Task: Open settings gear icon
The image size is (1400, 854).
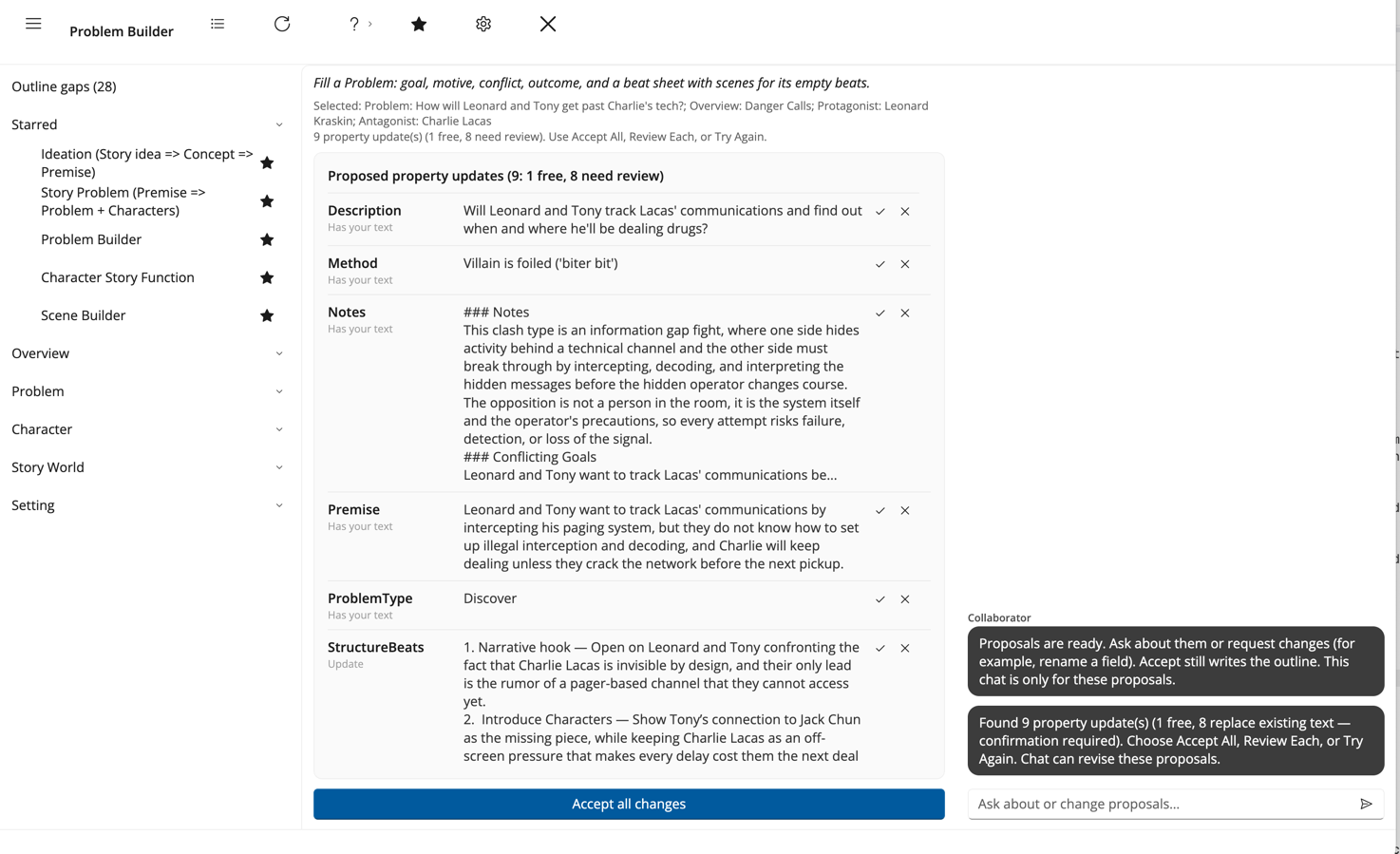Action: 483,24
